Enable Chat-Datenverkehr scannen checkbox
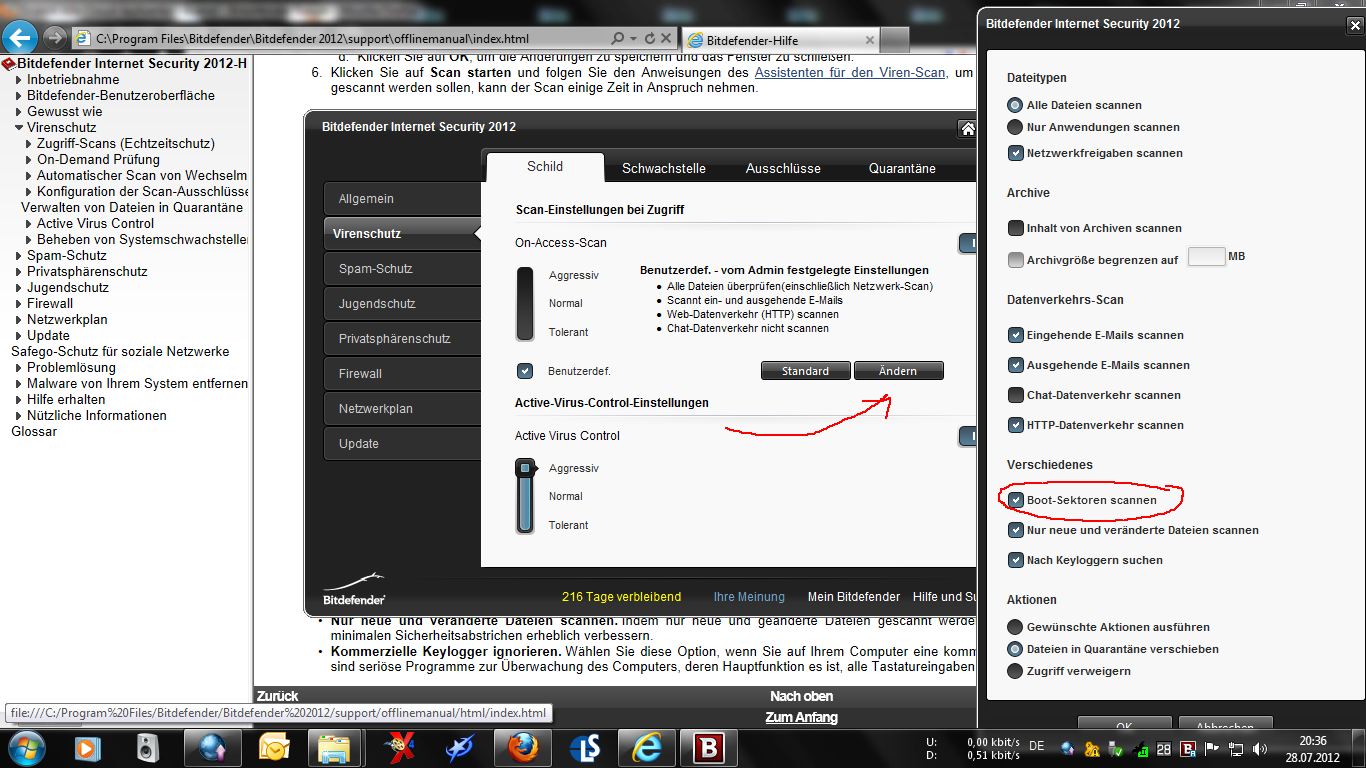1366x768 pixels. click(1016, 395)
